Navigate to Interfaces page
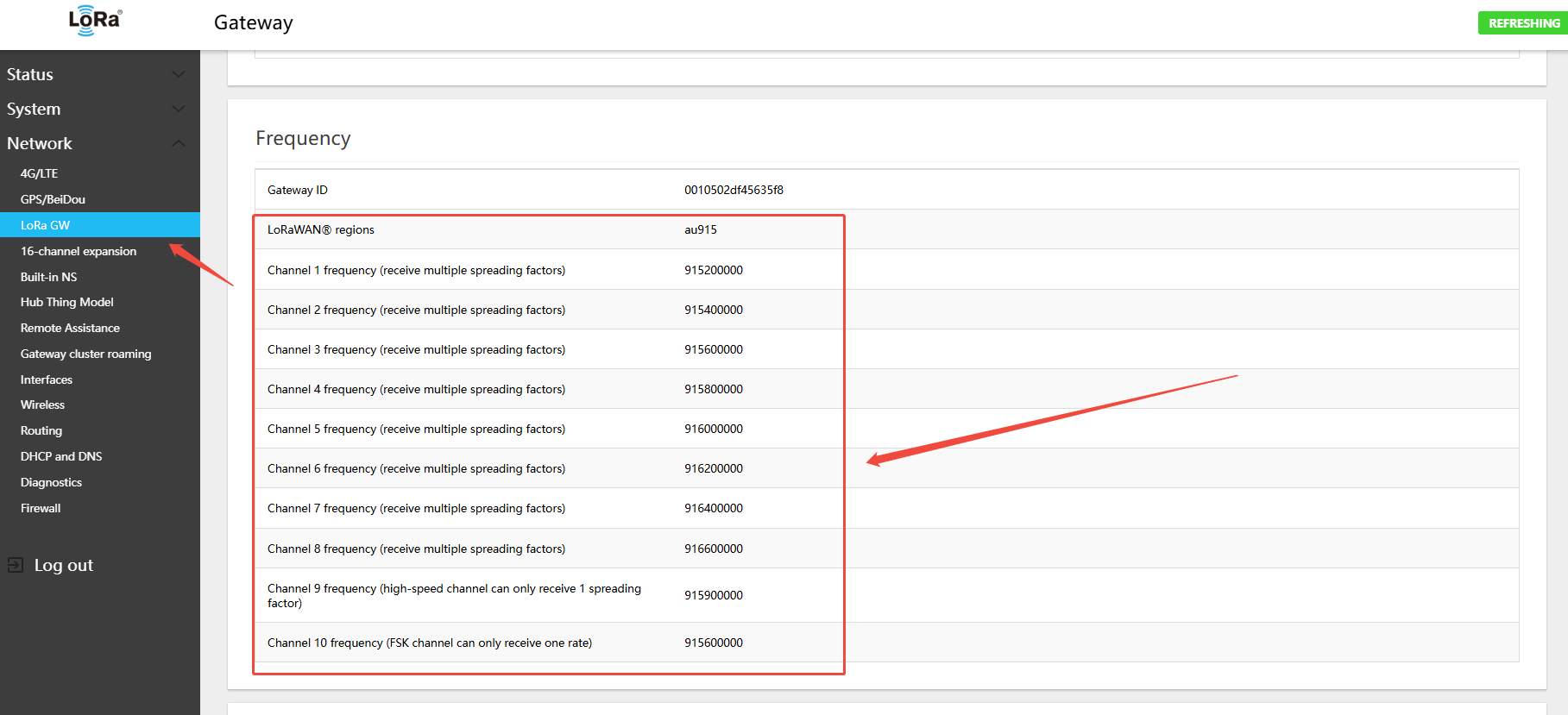This screenshot has height=715, width=1568. click(x=47, y=379)
